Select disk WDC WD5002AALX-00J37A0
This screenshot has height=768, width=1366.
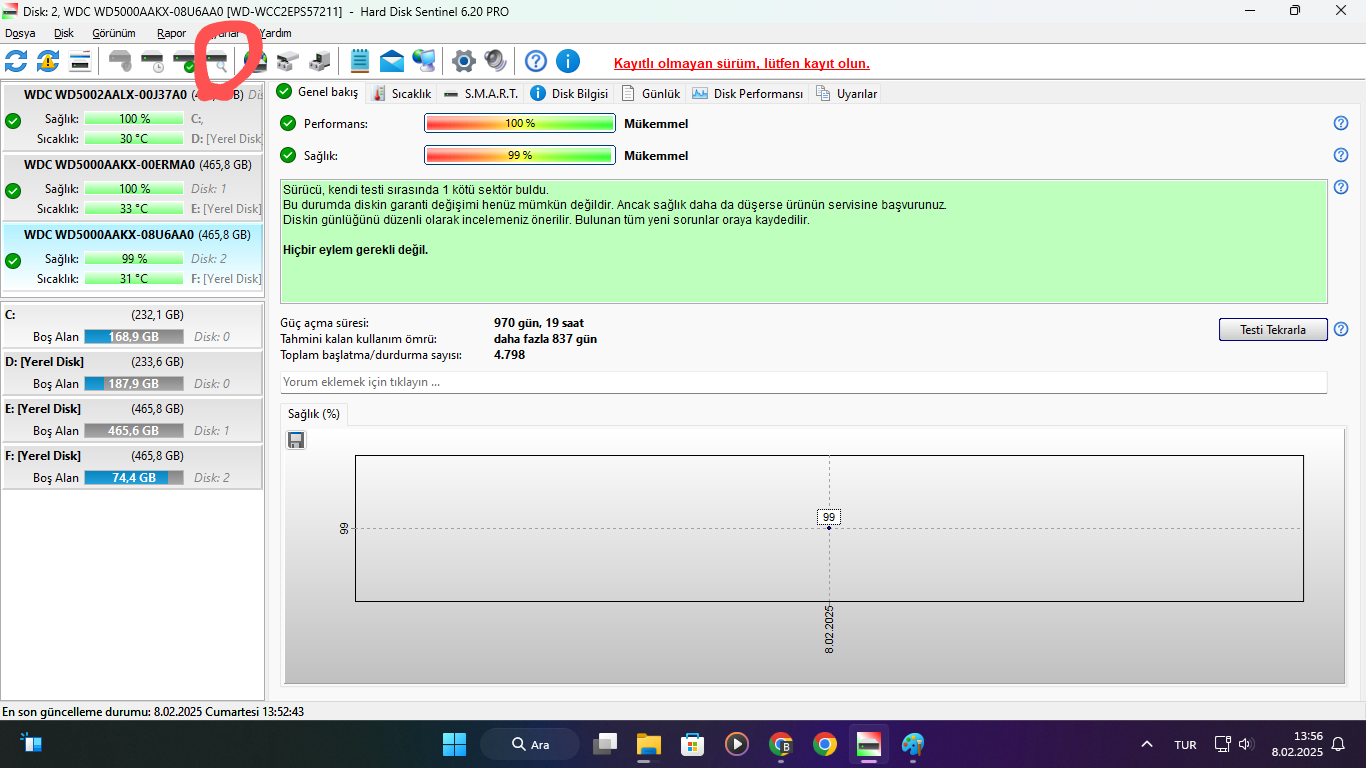click(132, 118)
